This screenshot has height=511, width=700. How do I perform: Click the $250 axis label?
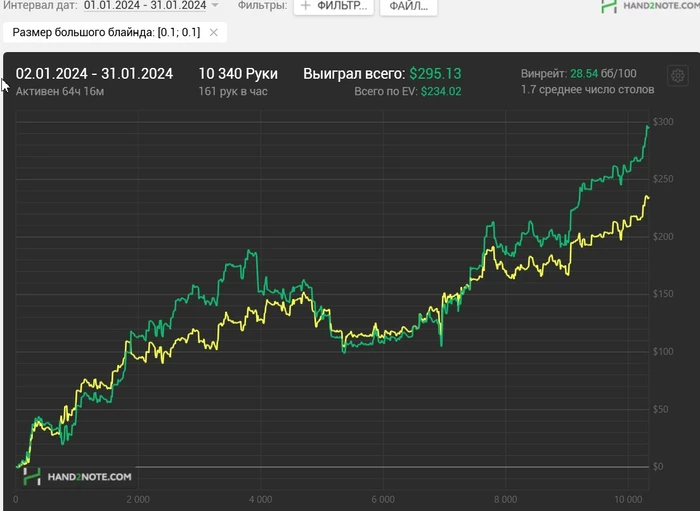click(663, 179)
